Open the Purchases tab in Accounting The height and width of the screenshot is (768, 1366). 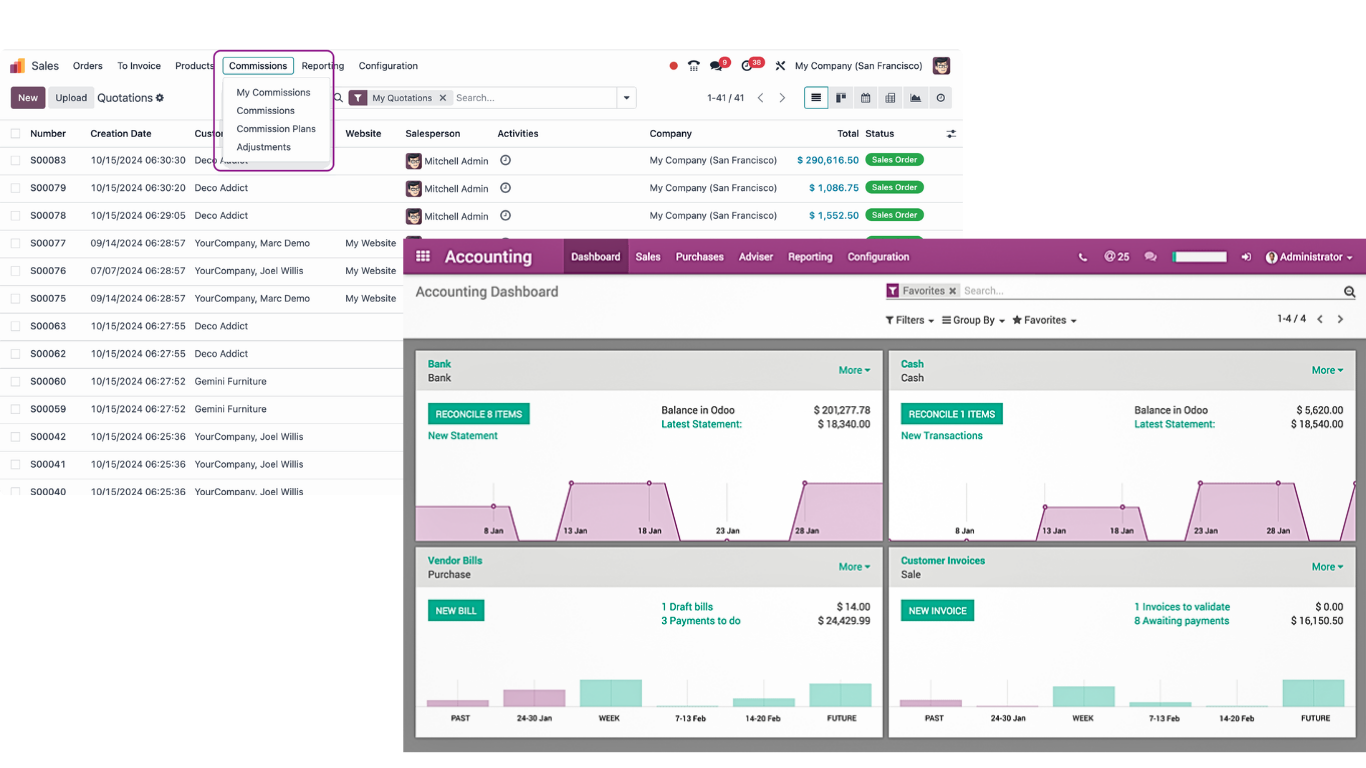[x=699, y=257]
